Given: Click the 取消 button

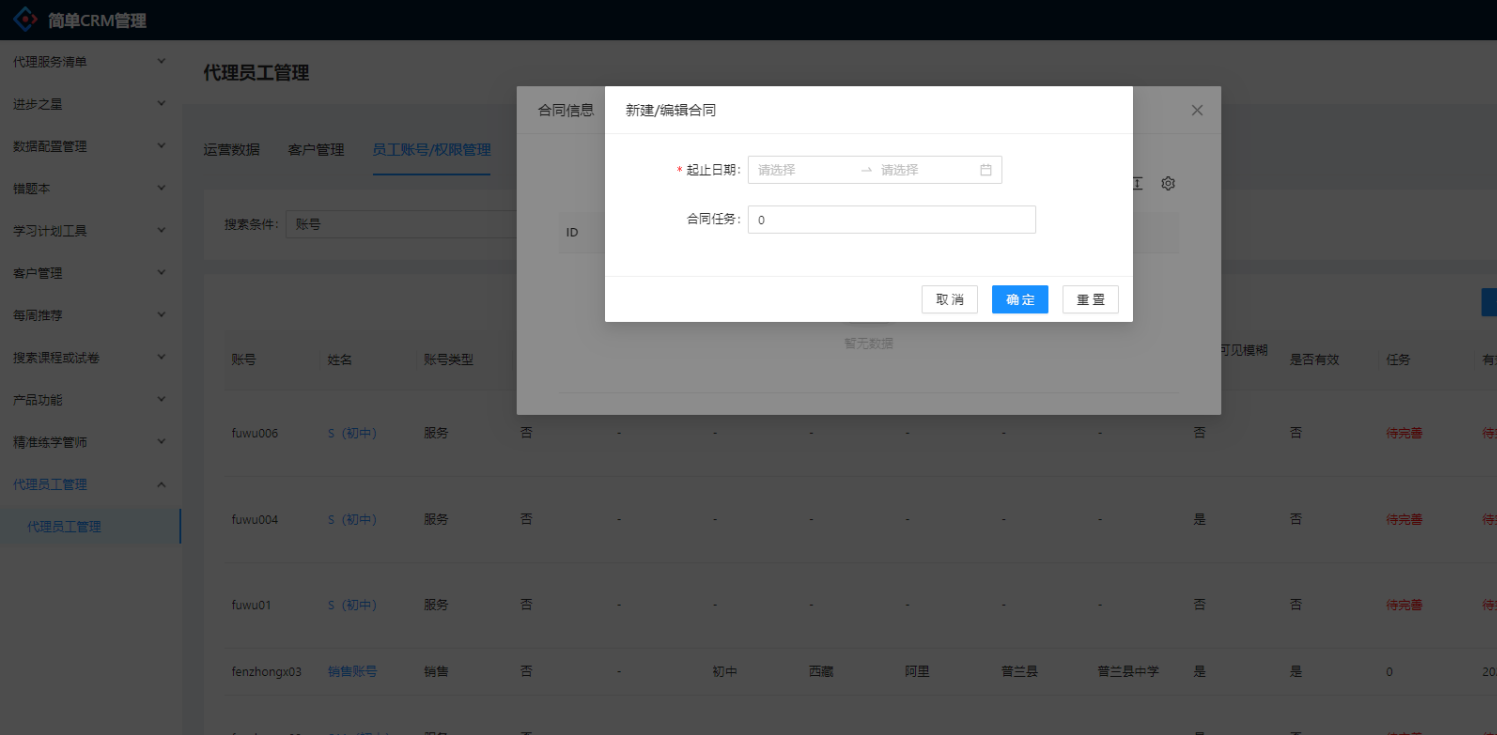Looking at the screenshot, I should pyautogui.click(x=949, y=300).
